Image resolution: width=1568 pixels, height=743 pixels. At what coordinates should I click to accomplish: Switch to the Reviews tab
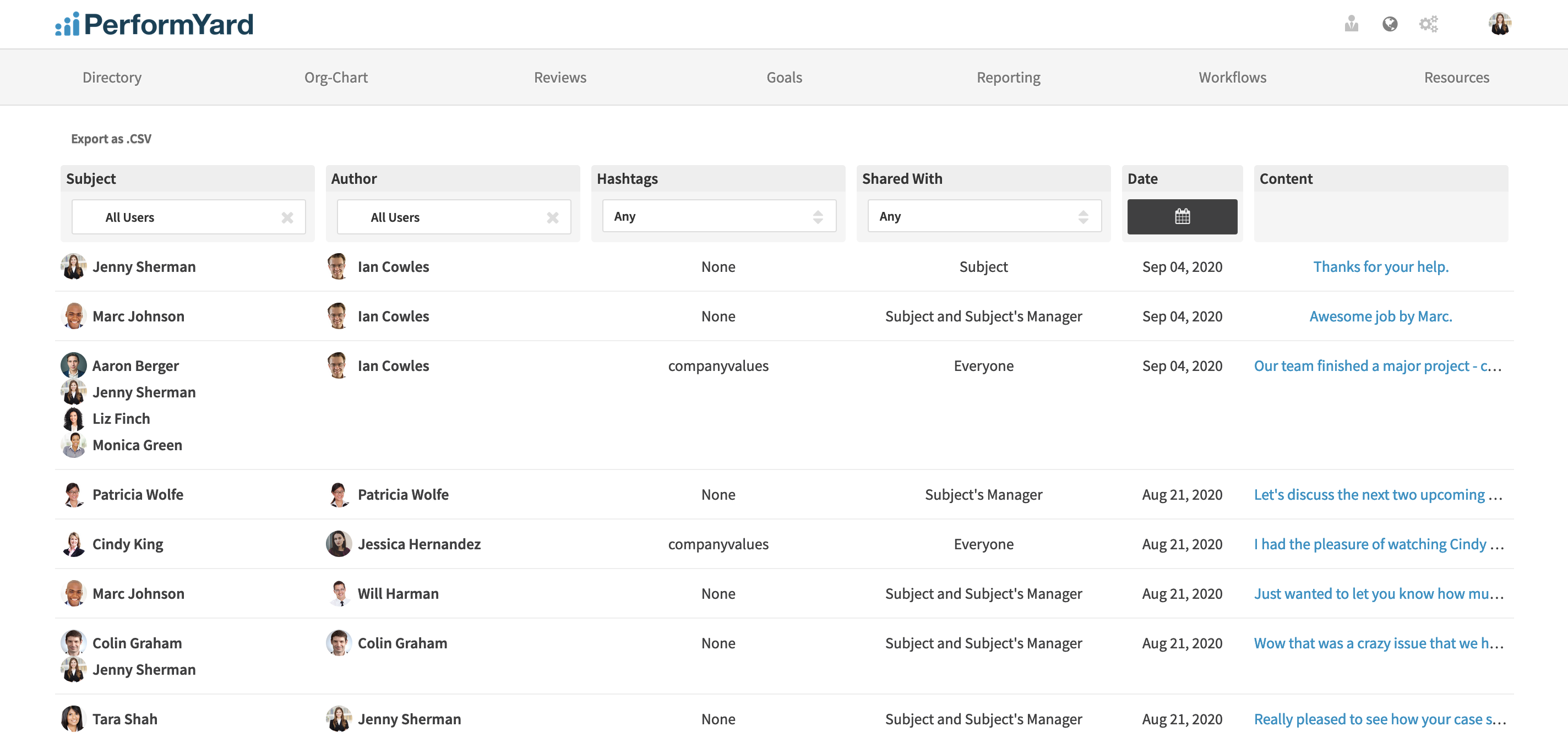559,77
